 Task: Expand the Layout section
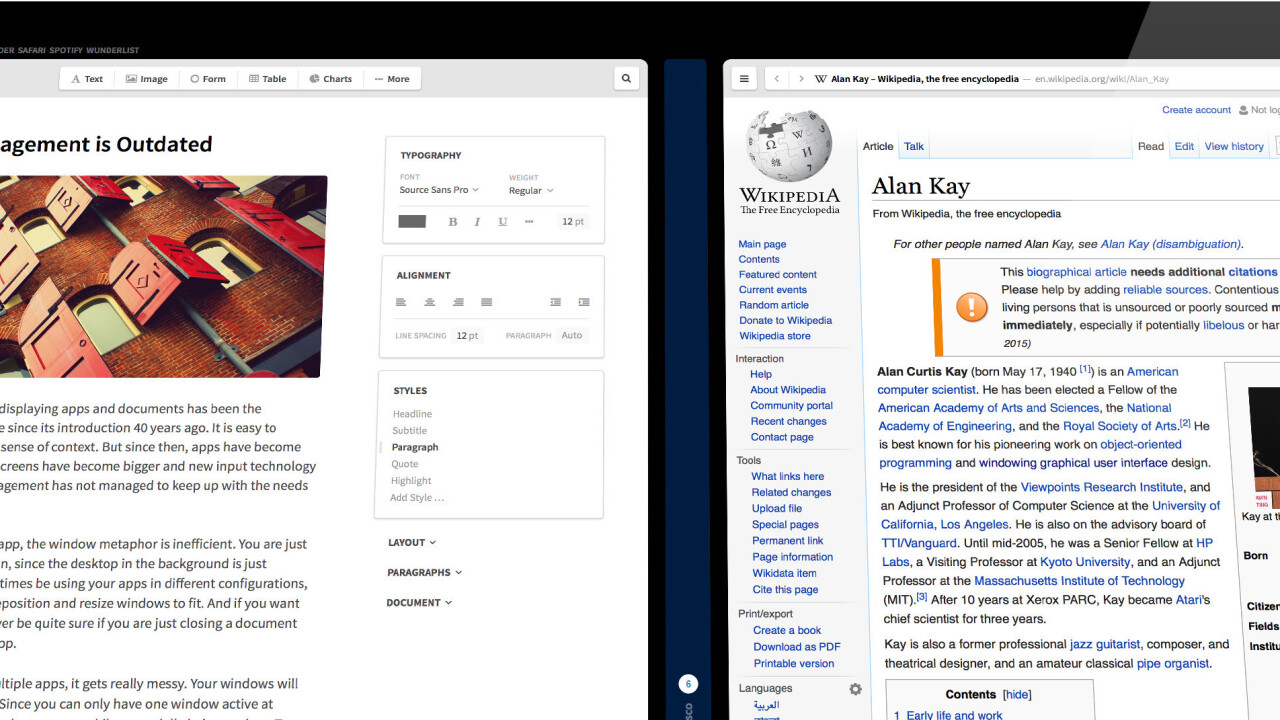[412, 543]
